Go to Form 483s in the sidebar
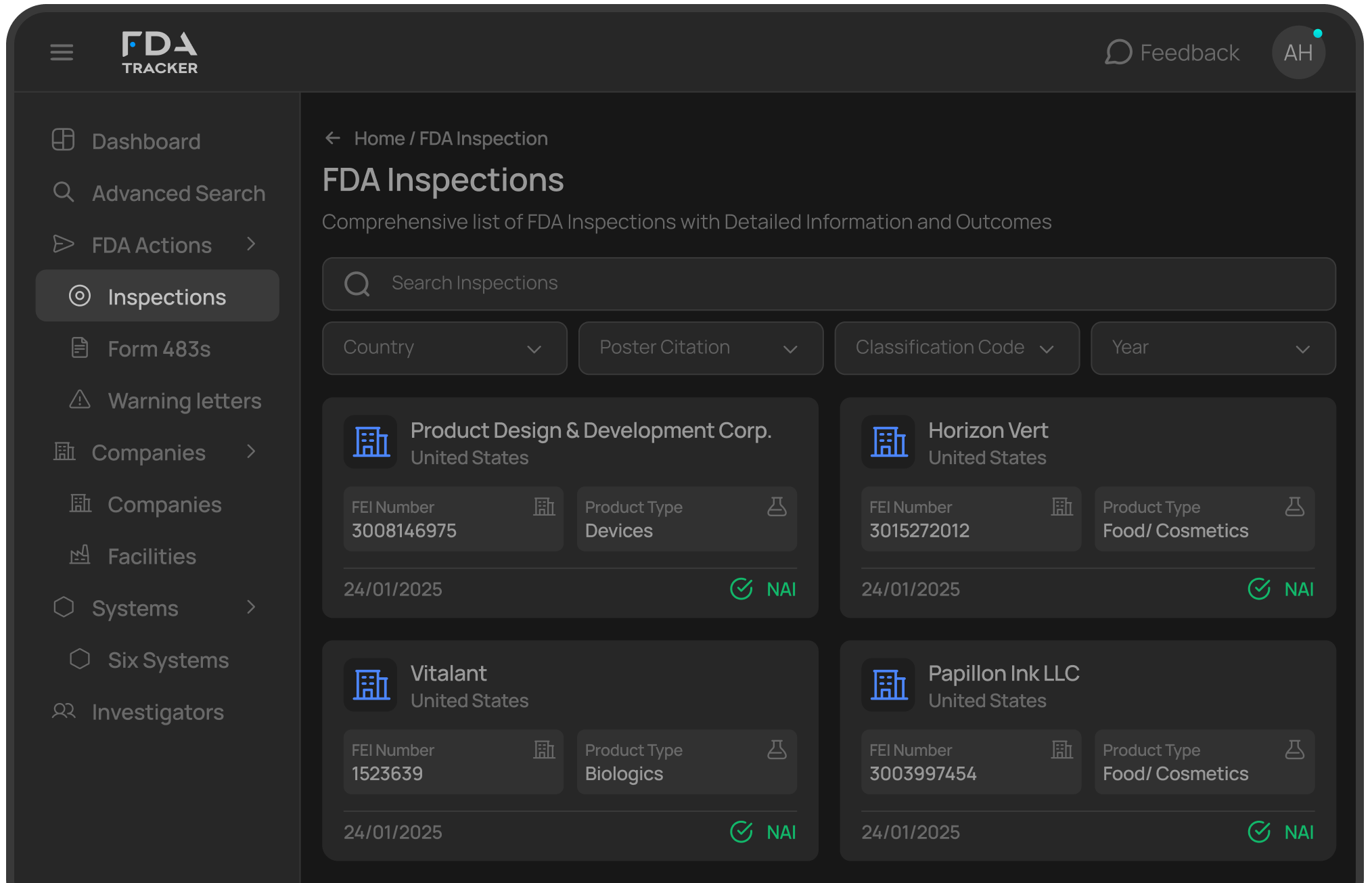Image resolution: width=1372 pixels, height=883 pixels. tap(159, 349)
